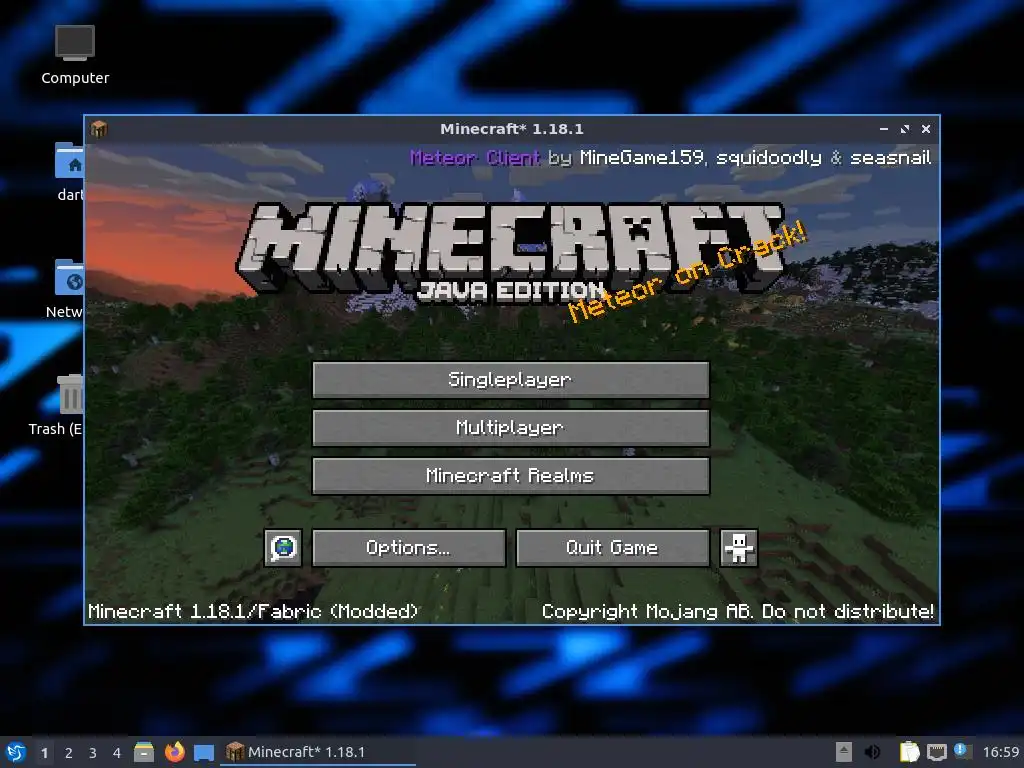The width and height of the screenshot is (1024, 768).
Task: Launch the file manager from the panel
Action: click(144, 752)
